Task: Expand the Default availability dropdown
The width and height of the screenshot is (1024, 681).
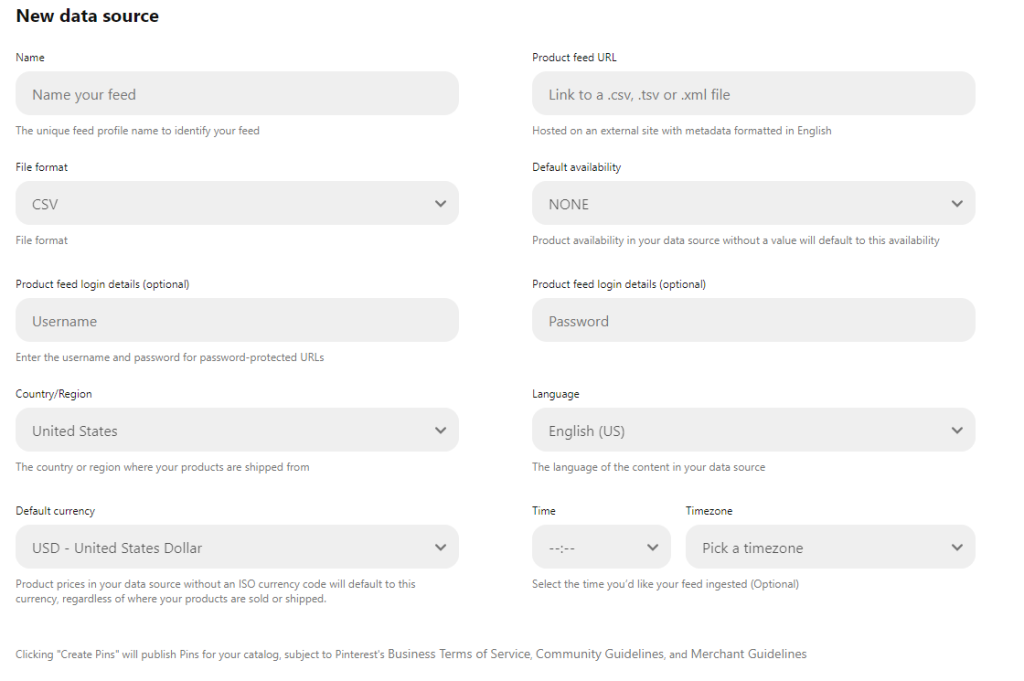Action: [x=753, y=204]
